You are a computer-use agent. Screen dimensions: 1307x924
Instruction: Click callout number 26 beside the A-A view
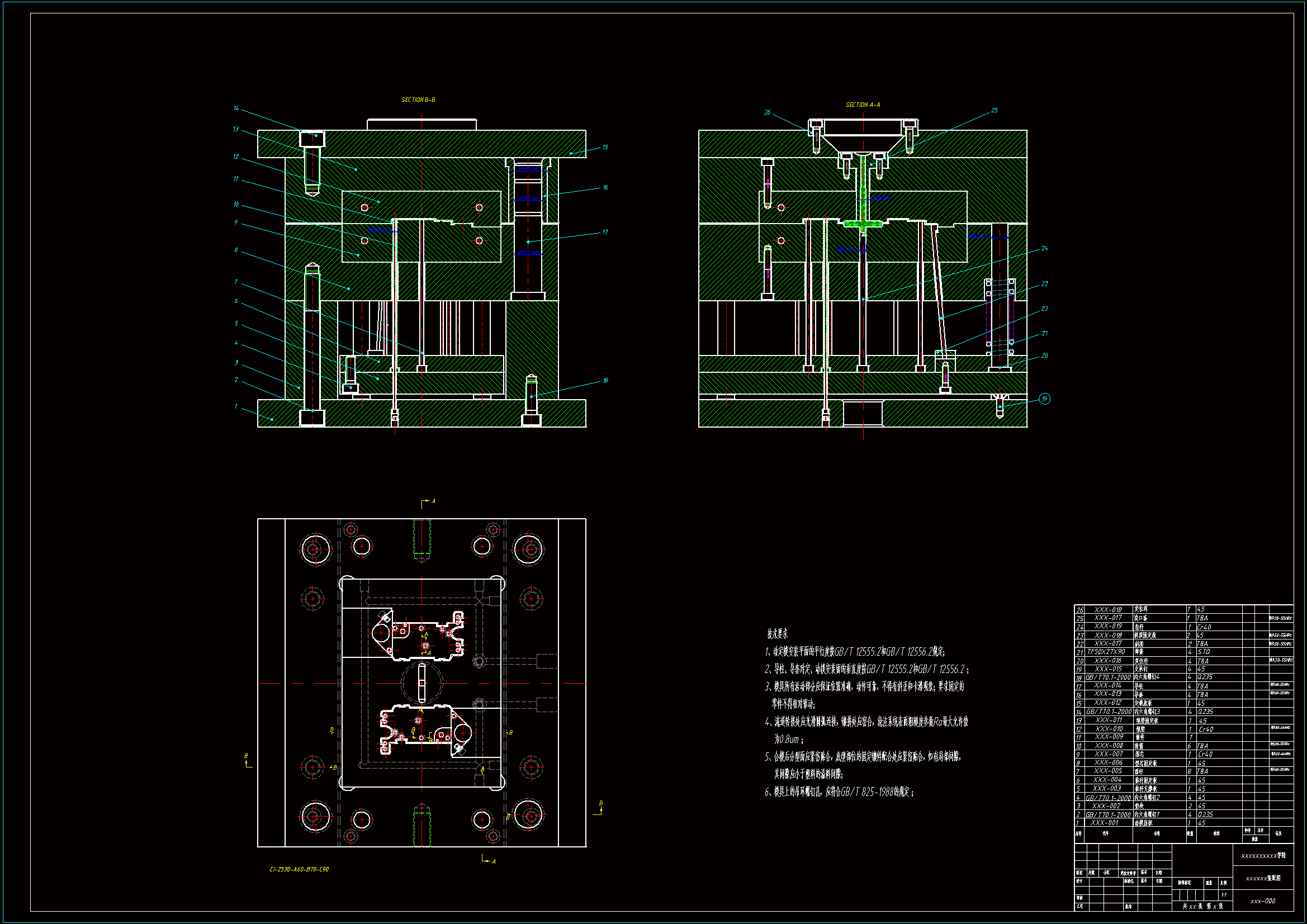[x=767, y=113]
